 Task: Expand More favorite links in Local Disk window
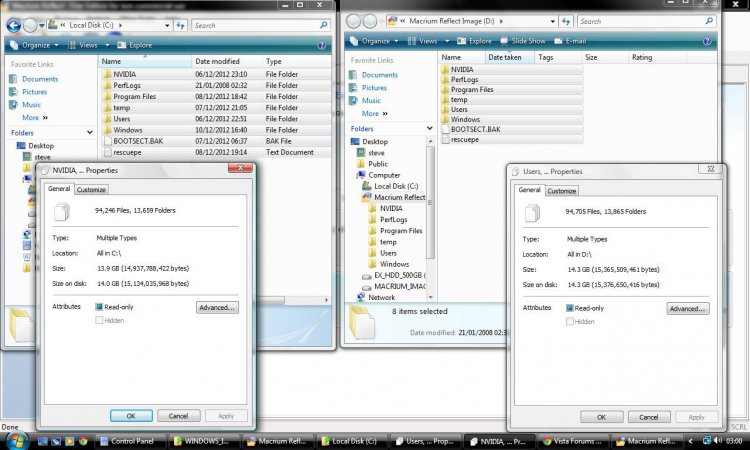pyautogui.click(x=35, y=118)
